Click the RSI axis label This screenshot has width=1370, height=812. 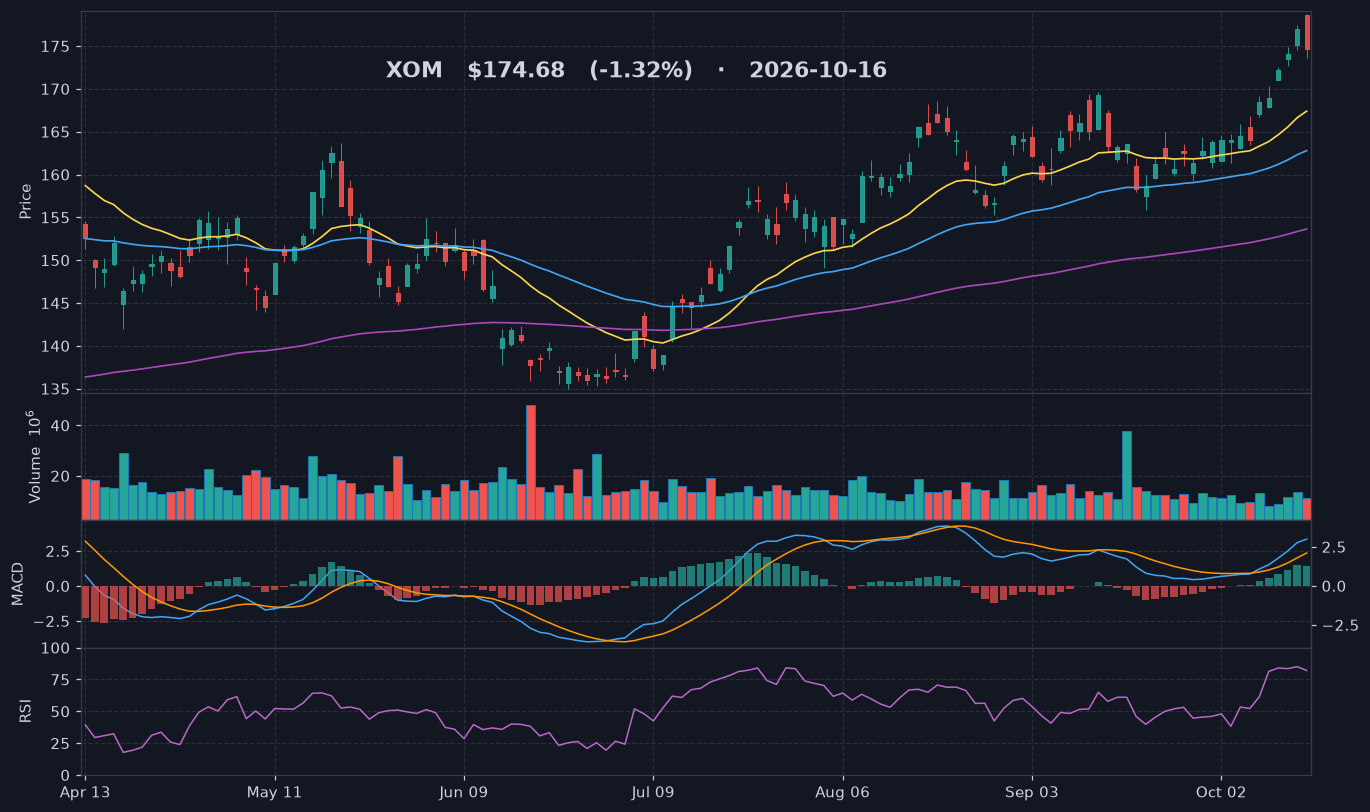point(26,711)
